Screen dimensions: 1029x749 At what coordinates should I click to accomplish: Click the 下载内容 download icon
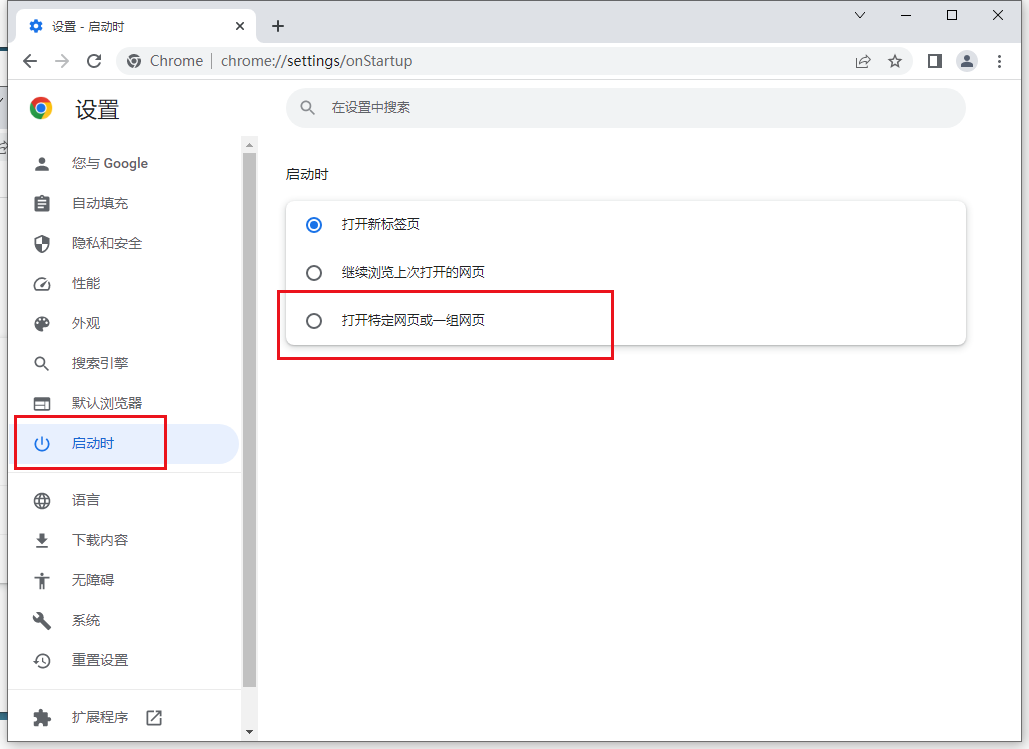[x=42, y=541]
